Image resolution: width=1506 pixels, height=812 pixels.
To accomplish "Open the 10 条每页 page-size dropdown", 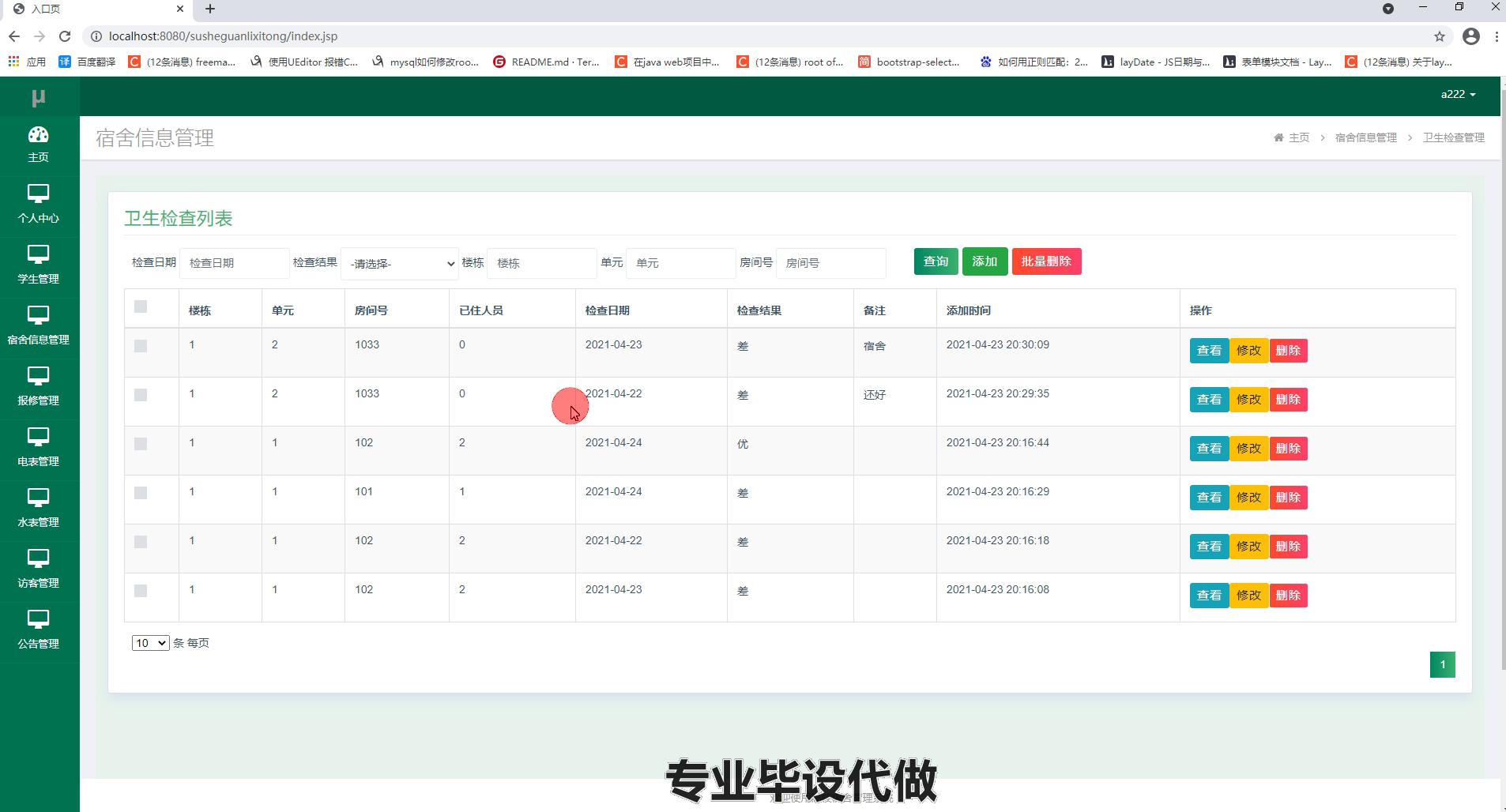I will pos(150,643).
